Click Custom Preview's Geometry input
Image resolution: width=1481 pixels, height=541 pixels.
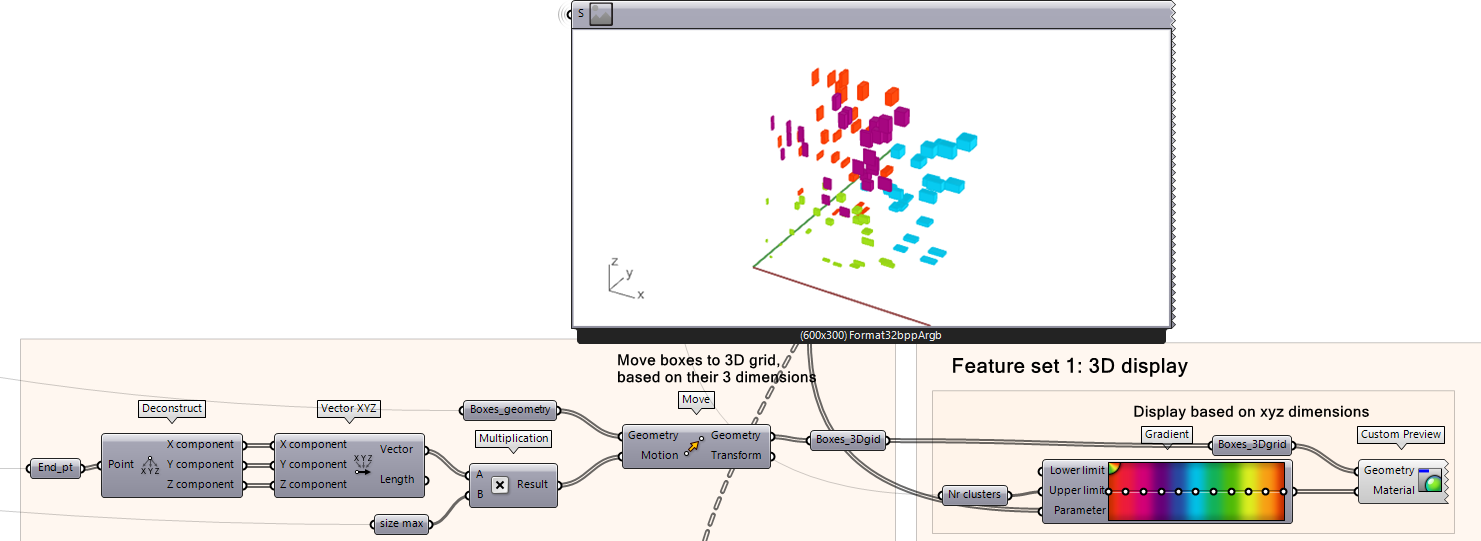tap(1389, 470)
